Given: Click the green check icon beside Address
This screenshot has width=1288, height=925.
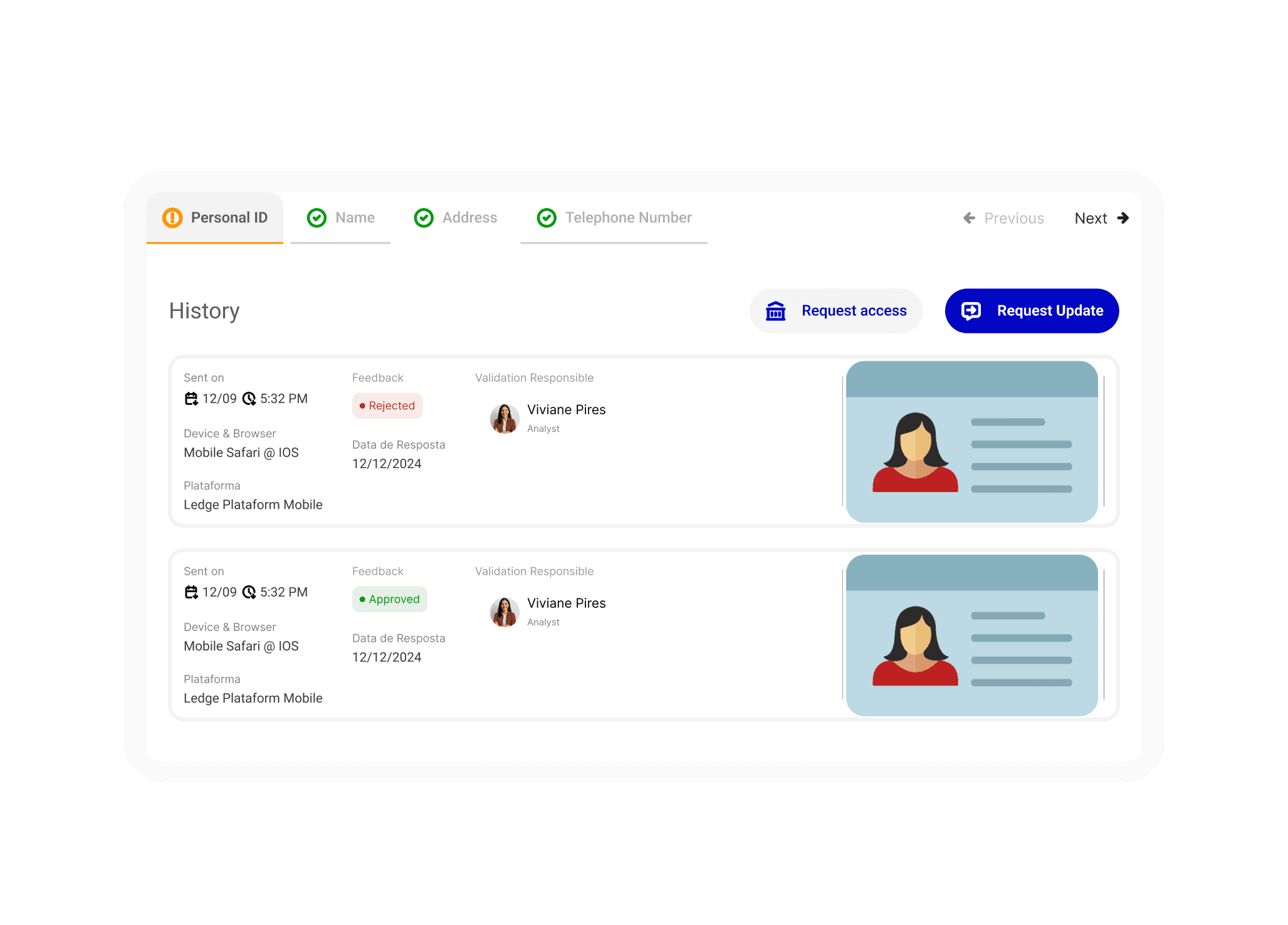Looking at the screenshot, I should 424,217.
